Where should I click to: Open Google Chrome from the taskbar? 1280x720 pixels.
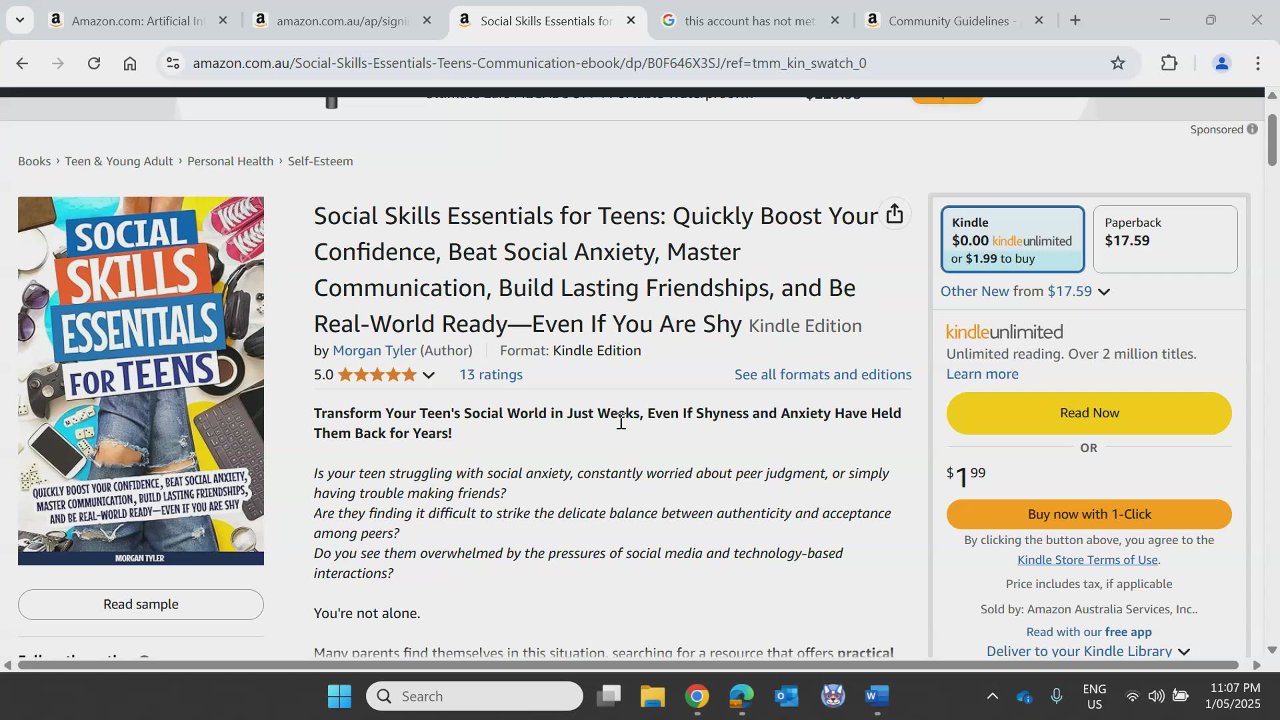pos(697,696)
